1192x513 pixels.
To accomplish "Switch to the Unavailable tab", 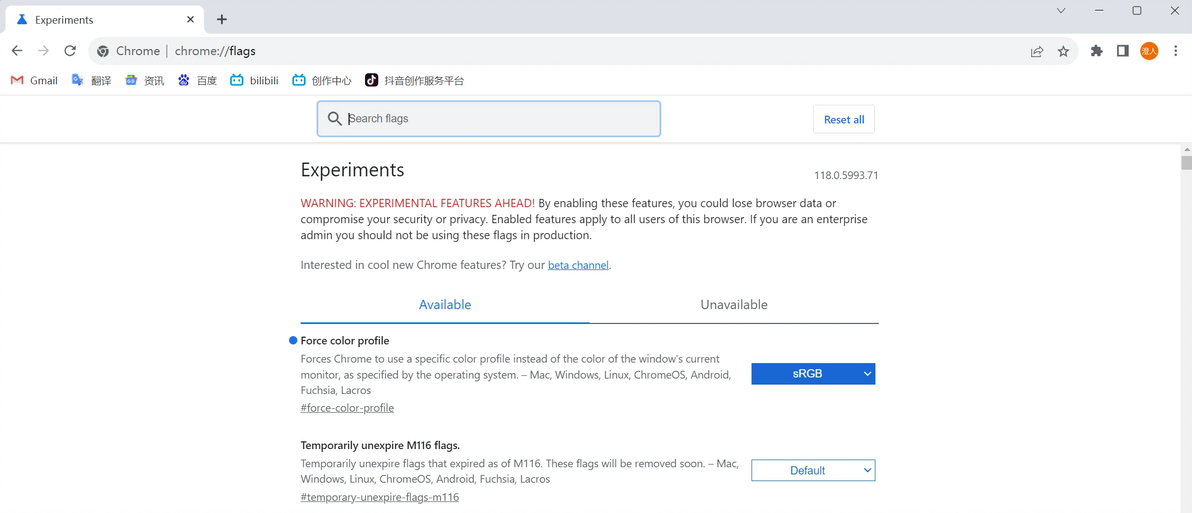I will (x=733, y=305).
